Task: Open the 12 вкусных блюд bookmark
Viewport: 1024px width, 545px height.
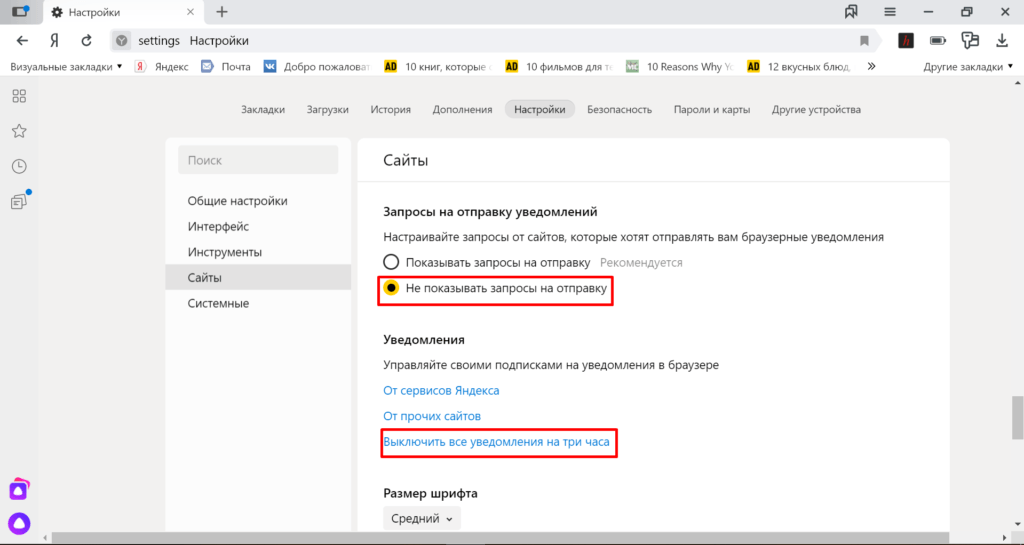Action: click(799, 67)
